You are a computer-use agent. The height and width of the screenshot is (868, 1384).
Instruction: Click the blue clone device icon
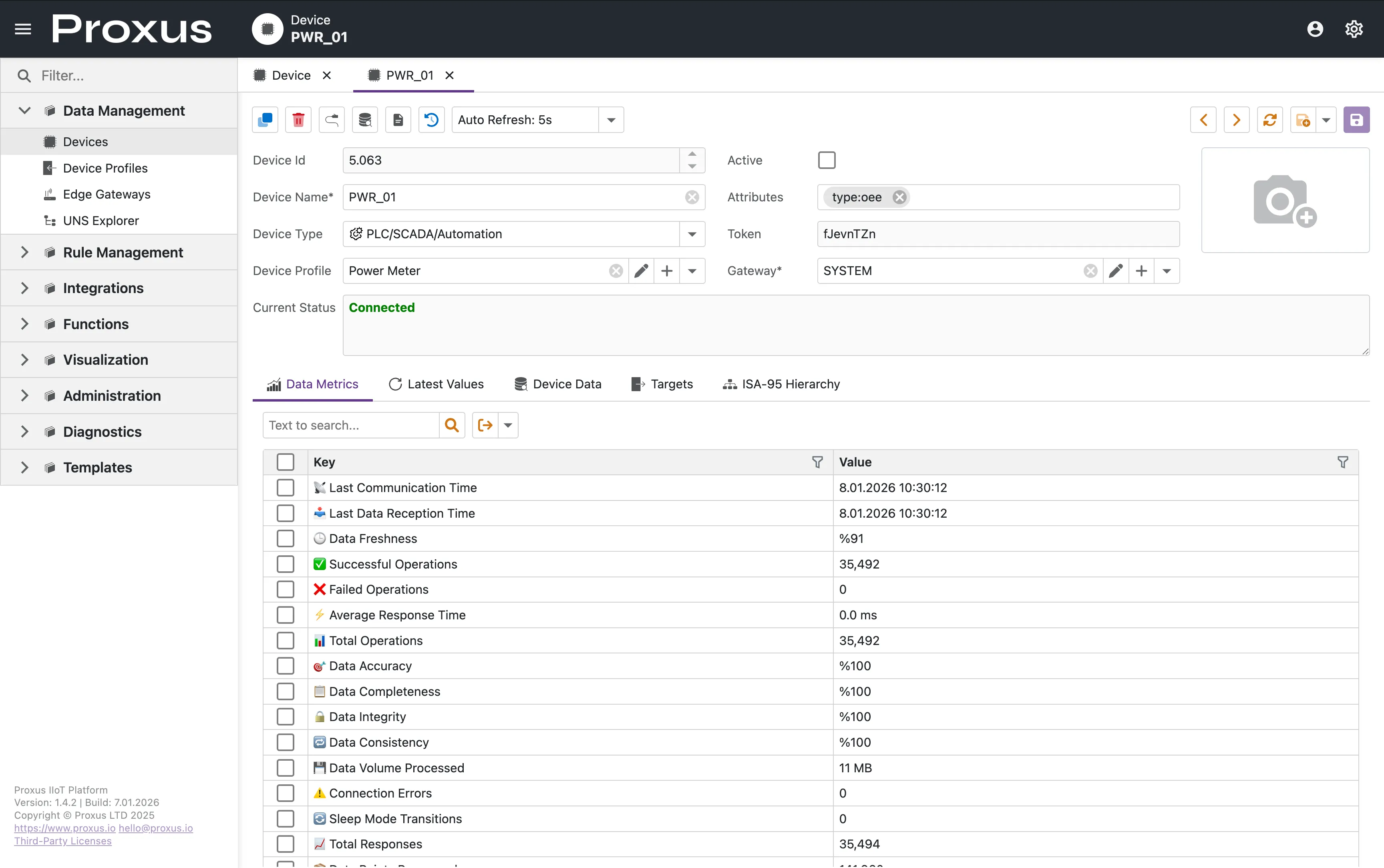tap(265, 120)
